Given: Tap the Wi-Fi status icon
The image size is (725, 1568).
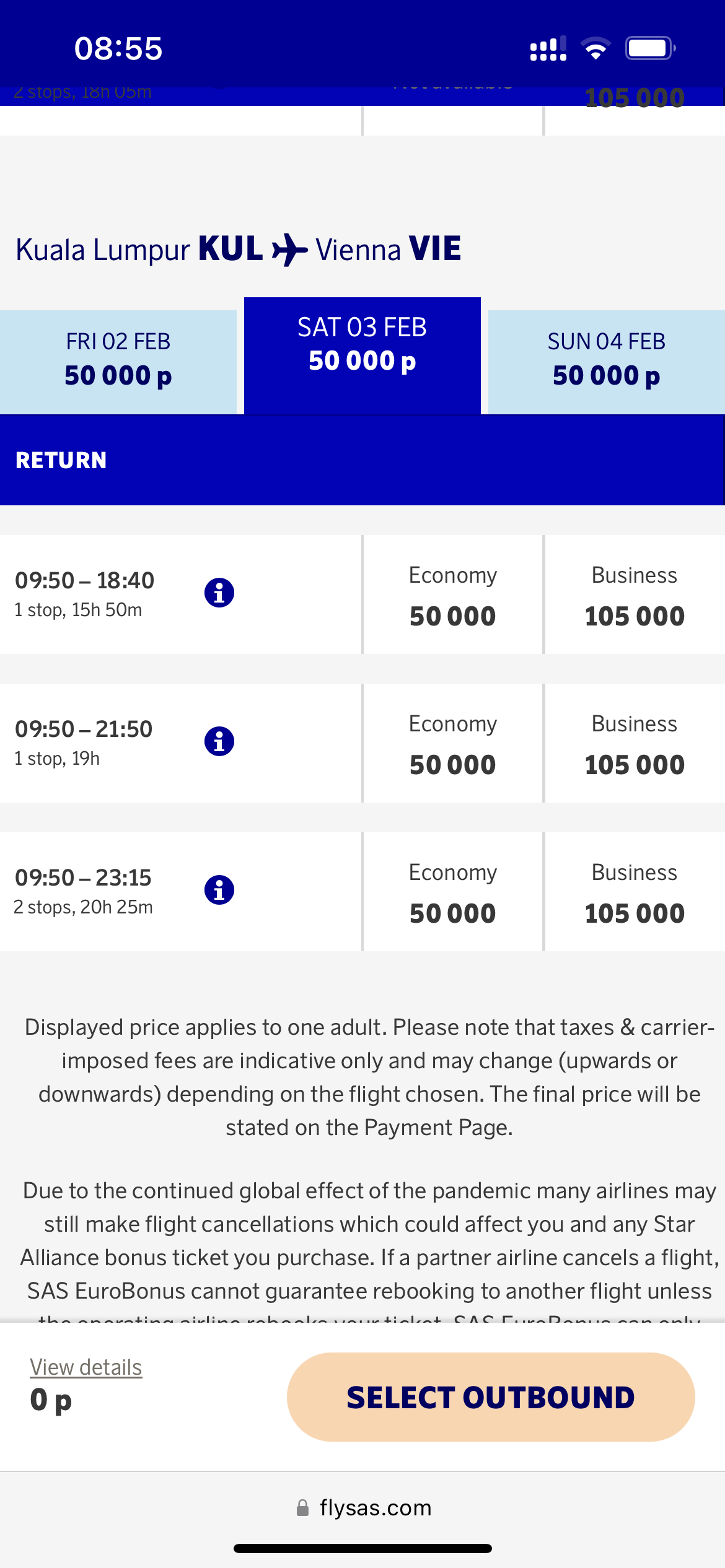Looking at the screenshot, I should pyautogui.click(x=595, y=48).
